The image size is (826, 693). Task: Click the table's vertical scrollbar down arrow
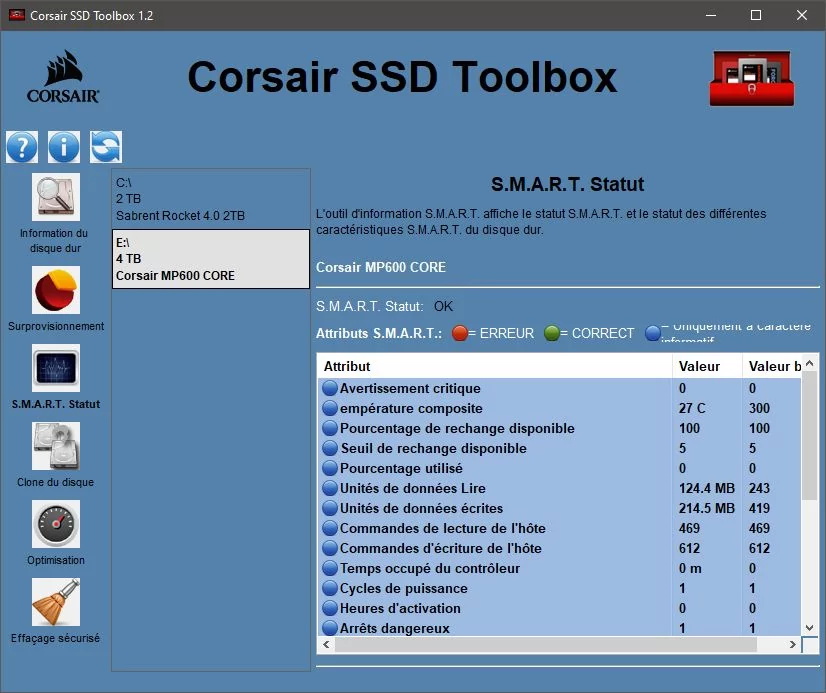(810, 628)
